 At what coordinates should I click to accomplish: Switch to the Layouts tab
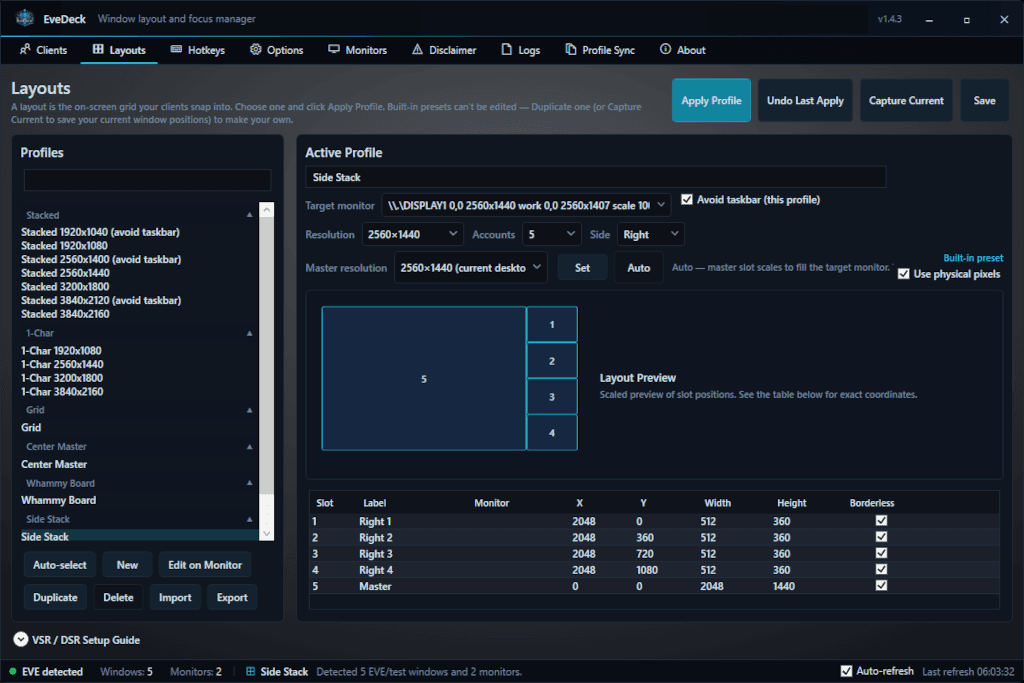tap(119, 50)
